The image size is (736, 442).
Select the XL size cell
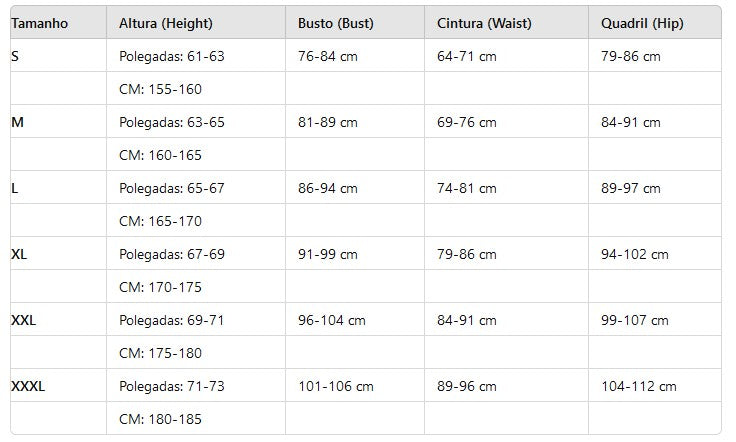[19, 254]
